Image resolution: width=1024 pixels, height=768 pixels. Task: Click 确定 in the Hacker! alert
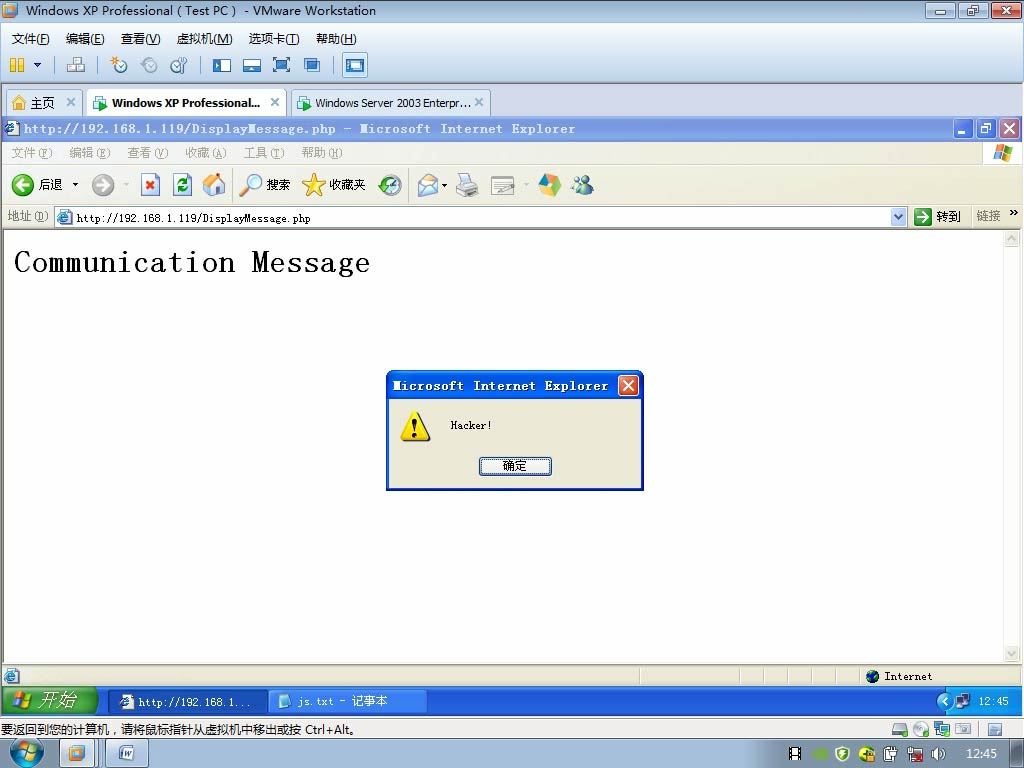pyautogui.click(x=515, y=466)
